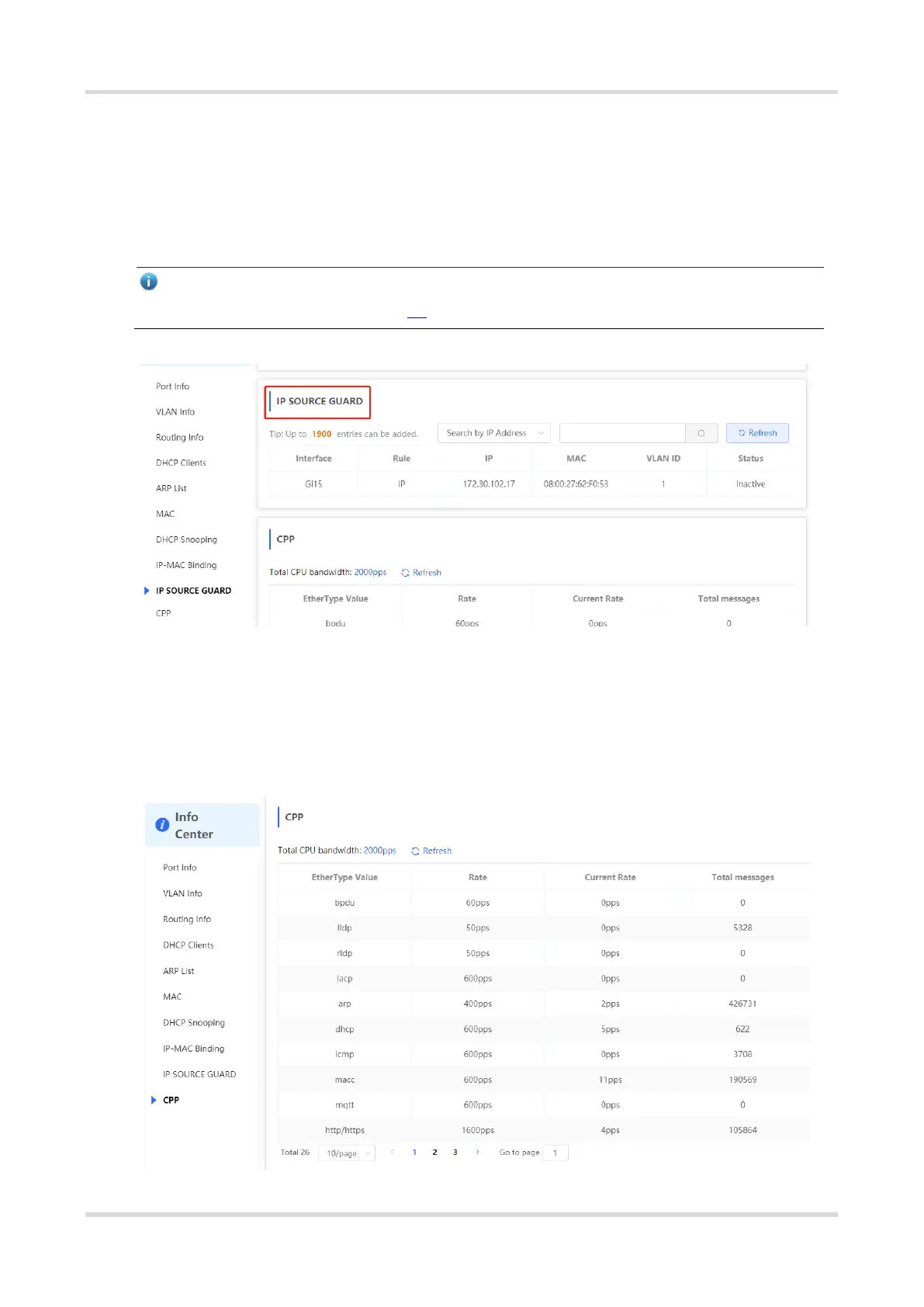The width and height of the screenshot is (924, 1307).
Task: Open DHCP Snooping in upper sidebar
Action: point(186,539)
